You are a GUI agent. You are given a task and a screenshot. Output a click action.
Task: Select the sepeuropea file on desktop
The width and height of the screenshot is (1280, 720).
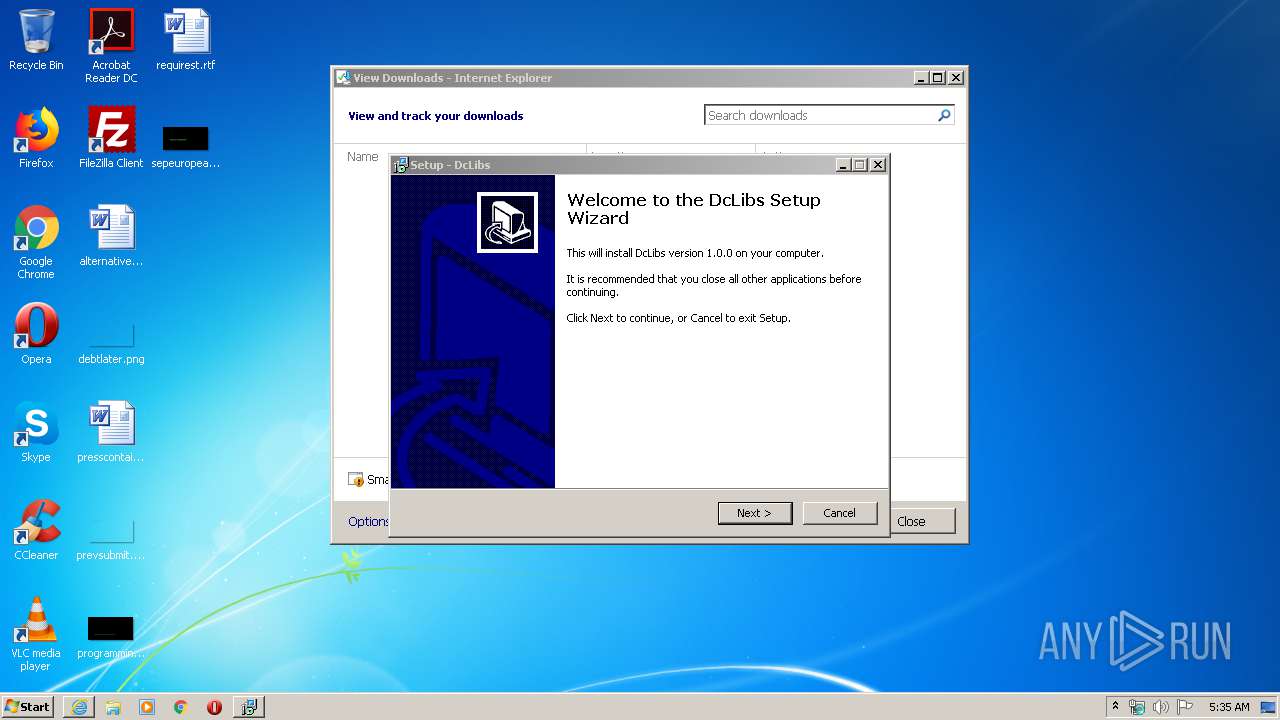pyautogui.click(x=186, y=146)
